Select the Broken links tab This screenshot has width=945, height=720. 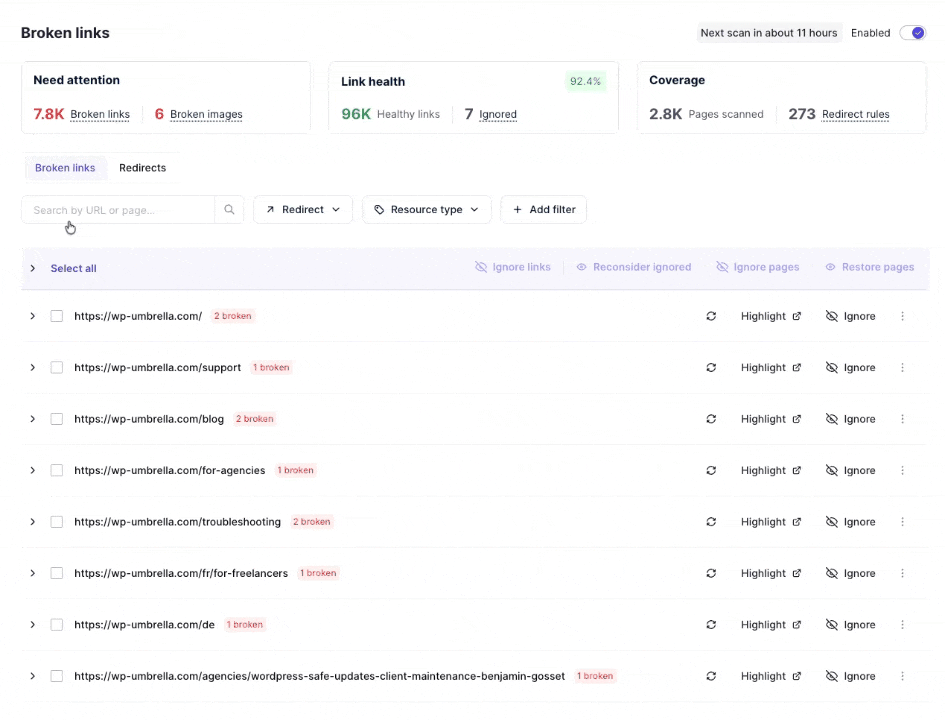pos(65,168)
